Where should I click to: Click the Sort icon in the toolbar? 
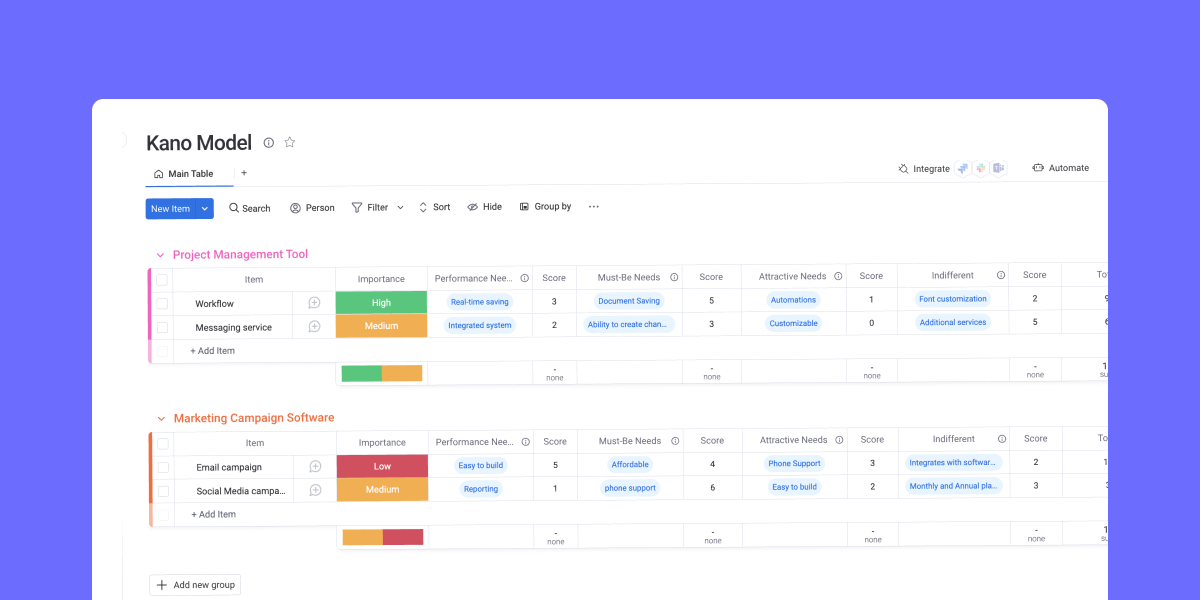424,207
